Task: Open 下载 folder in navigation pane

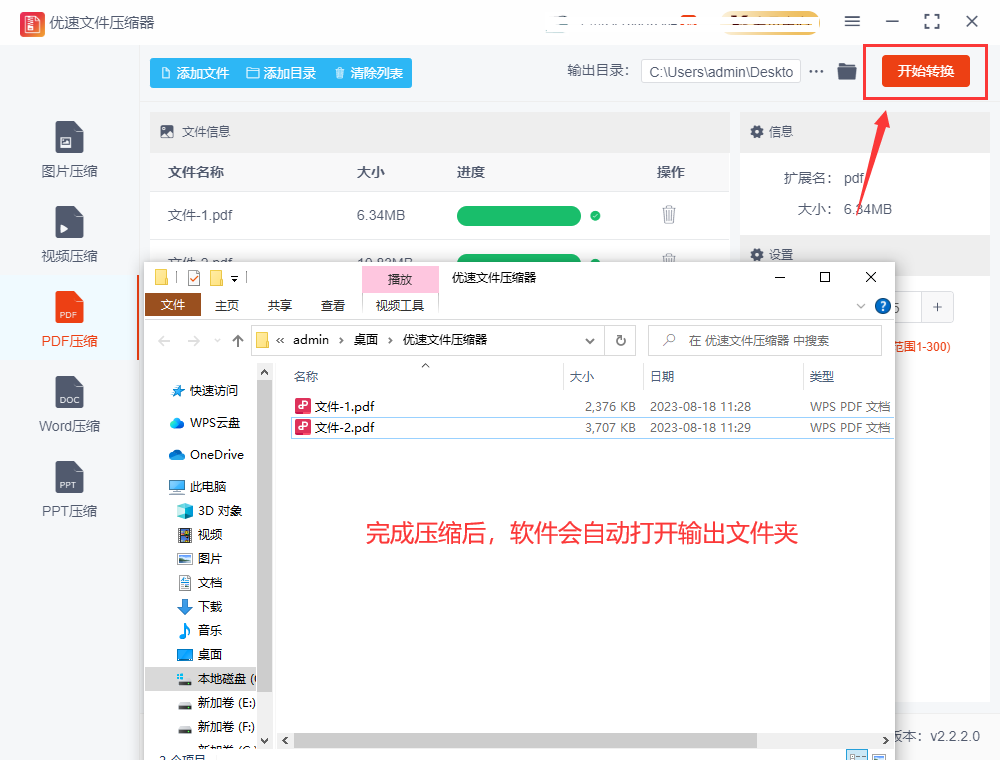Action: [x=200, y=606]
